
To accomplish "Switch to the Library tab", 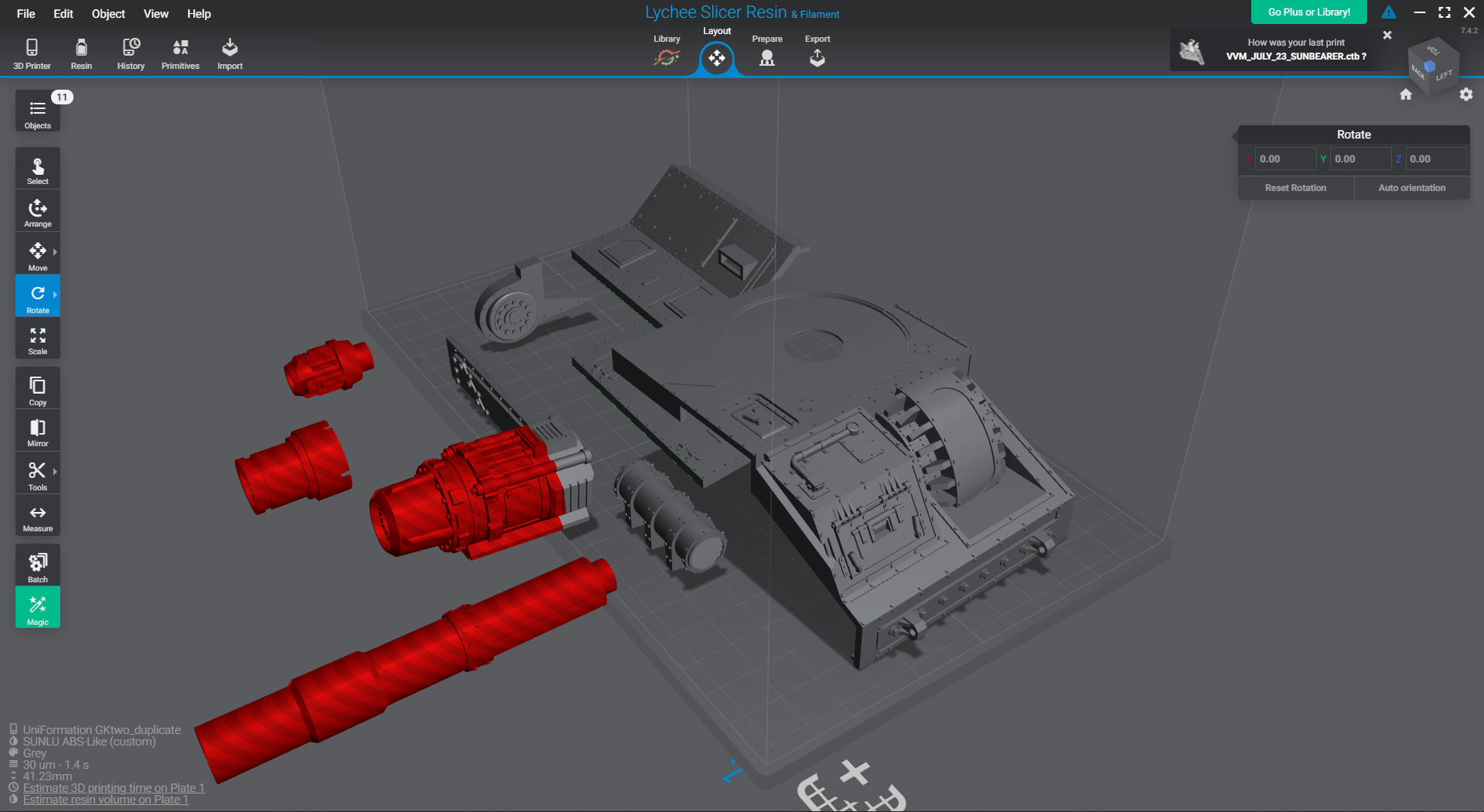I will [x=667, y=51].
